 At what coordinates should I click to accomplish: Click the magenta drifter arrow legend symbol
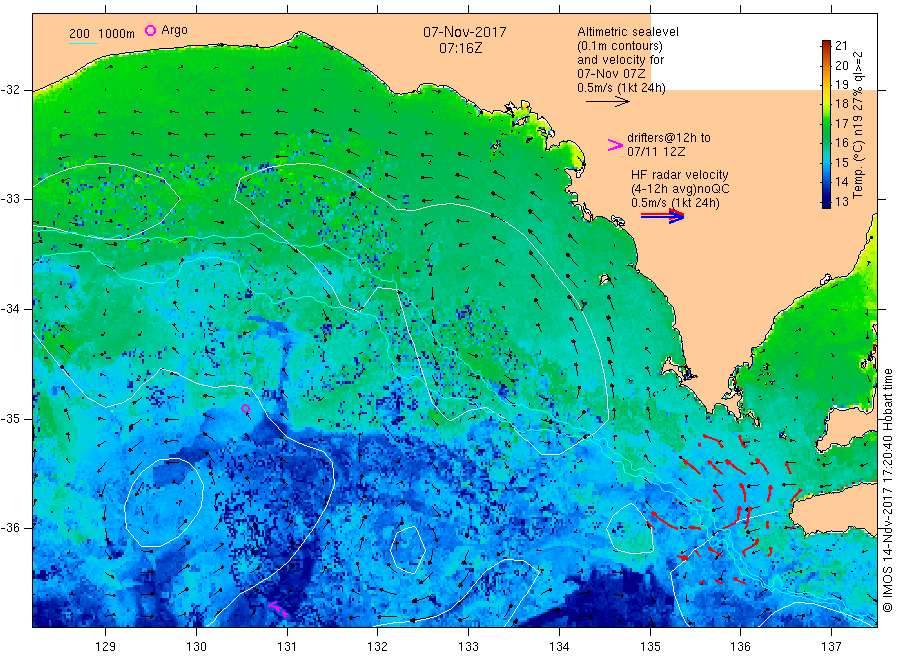[615, 145]
